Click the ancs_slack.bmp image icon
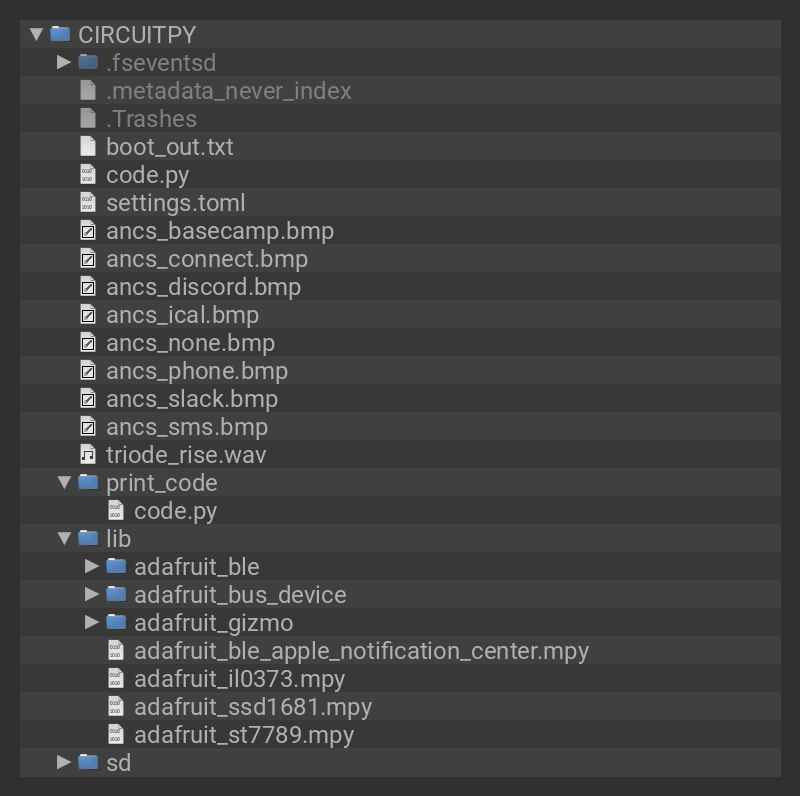Screen dimensions: 800x796 click(88, 399)
